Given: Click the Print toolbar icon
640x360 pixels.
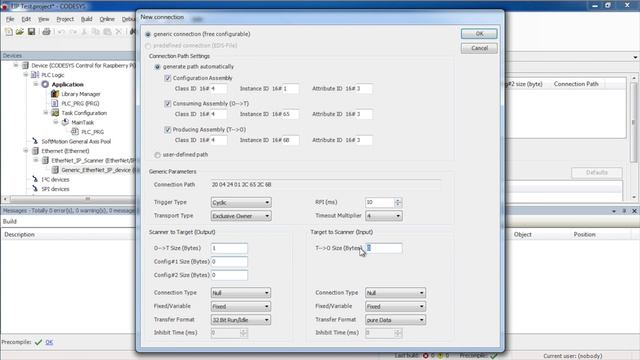Looking at the screenshot, I should [x=46, y=31].
